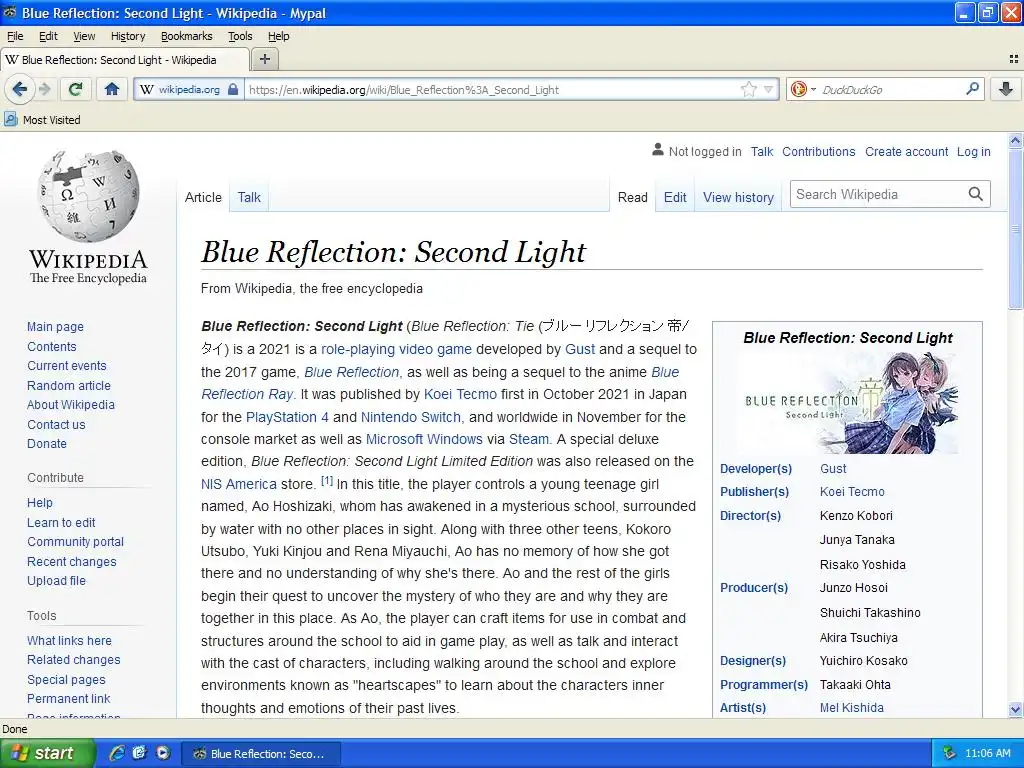1024x768 pixels.
Task: Open the user Talk link at top
Action: 761,152
